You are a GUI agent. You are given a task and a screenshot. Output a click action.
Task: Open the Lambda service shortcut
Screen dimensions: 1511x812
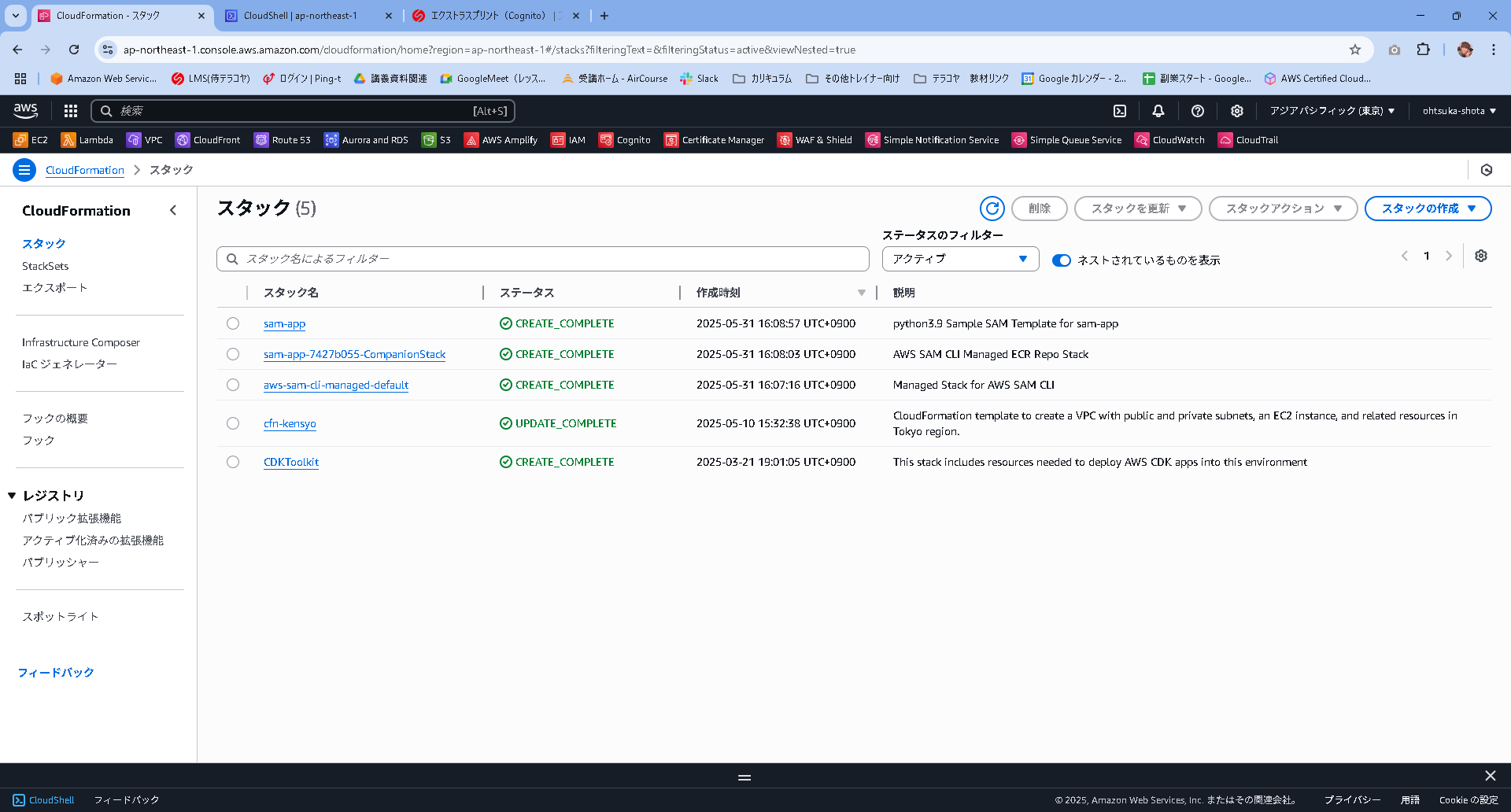tap(87, 140)
